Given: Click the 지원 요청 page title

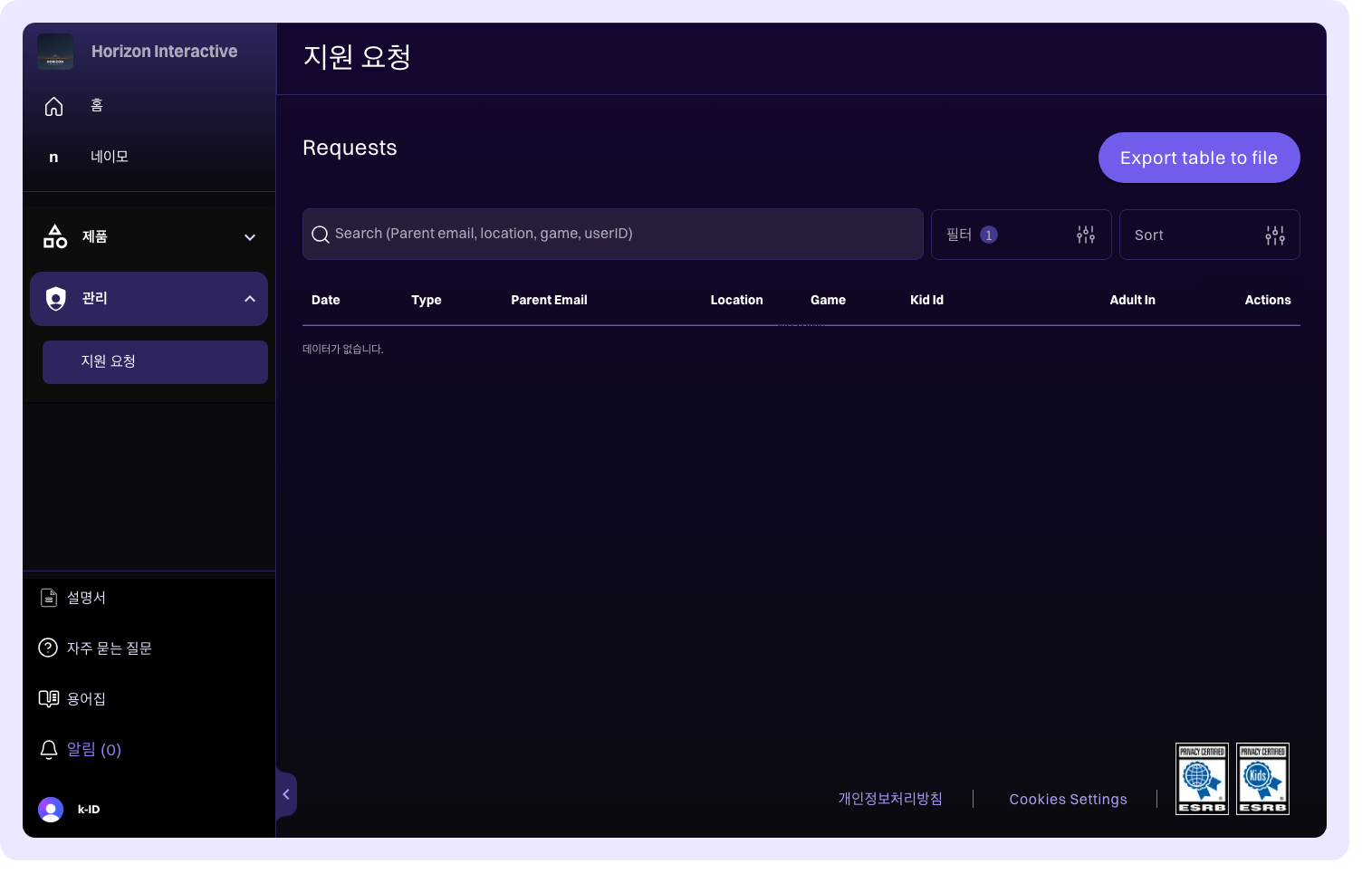Looking at the screenshot, I should [357, 57].
